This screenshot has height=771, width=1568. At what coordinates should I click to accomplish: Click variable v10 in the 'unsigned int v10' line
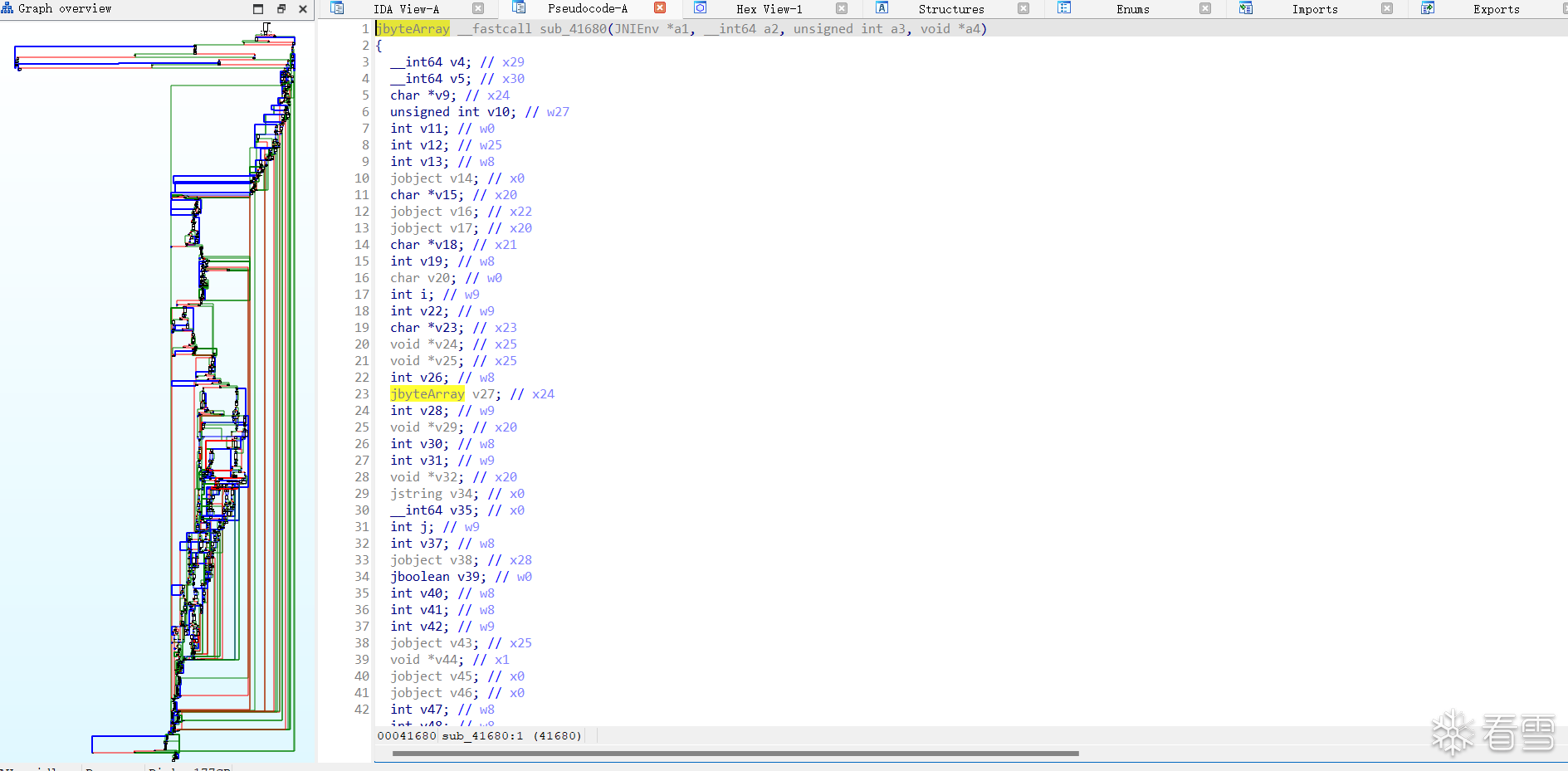(x=499, y=112)
